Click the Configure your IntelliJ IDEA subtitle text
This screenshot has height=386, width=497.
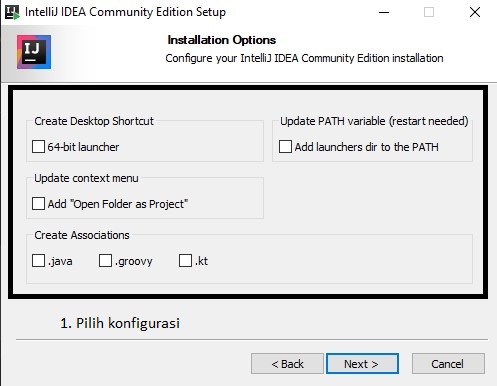304,58
